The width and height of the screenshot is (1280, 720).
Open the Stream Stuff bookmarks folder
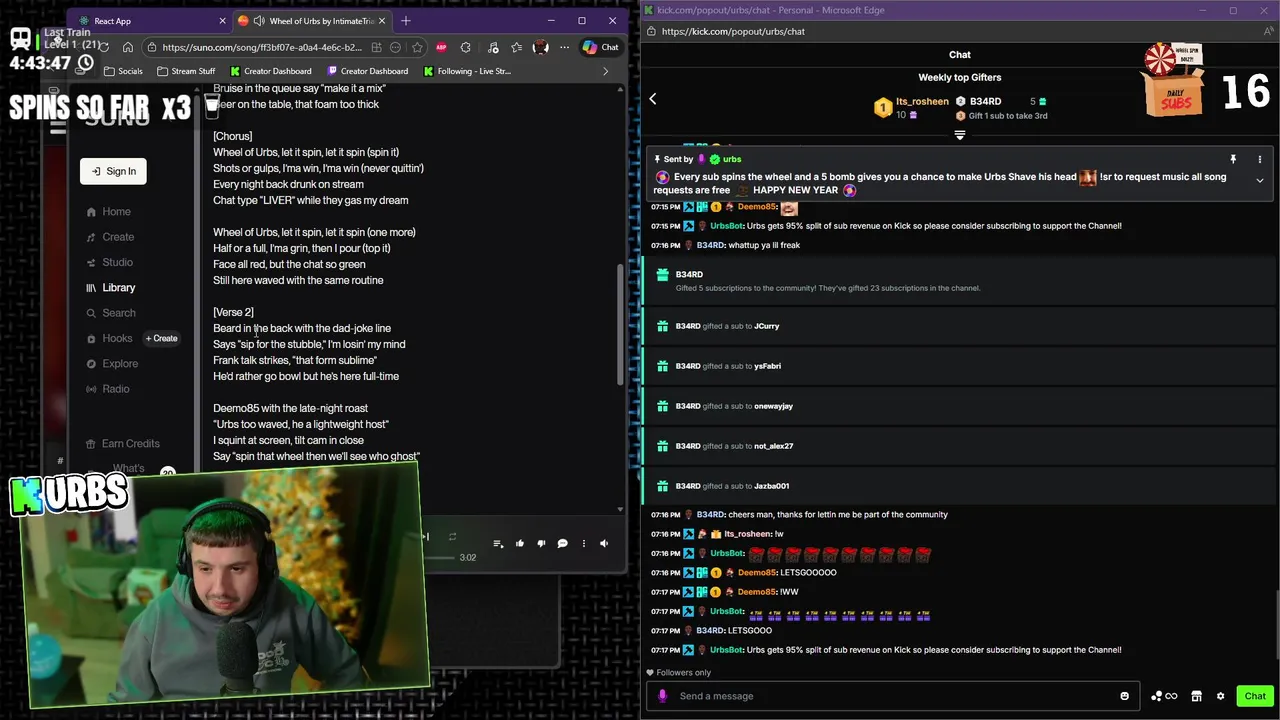tap(186, 71)
